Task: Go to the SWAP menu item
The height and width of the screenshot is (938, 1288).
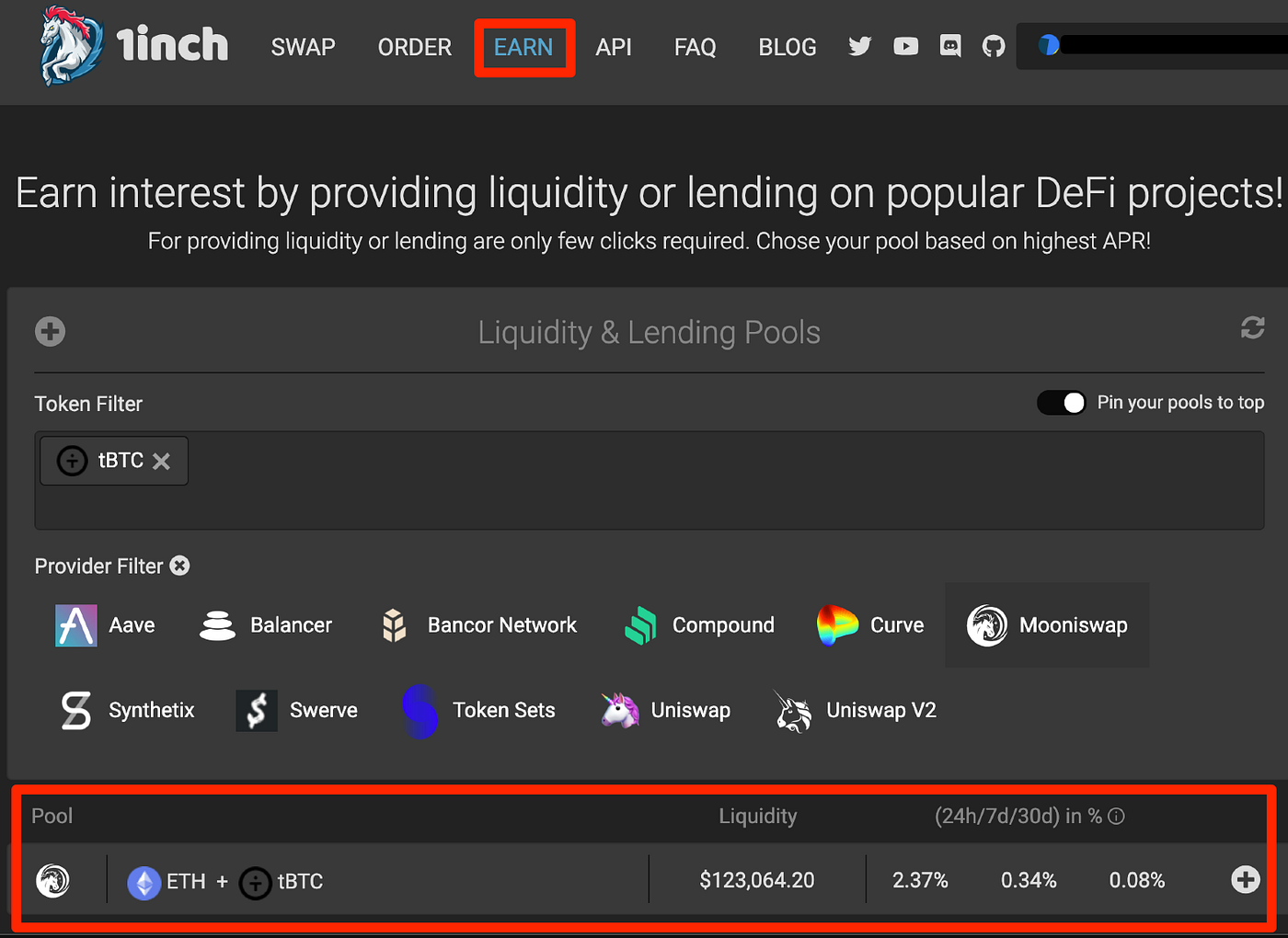Action: coord(303,47)
